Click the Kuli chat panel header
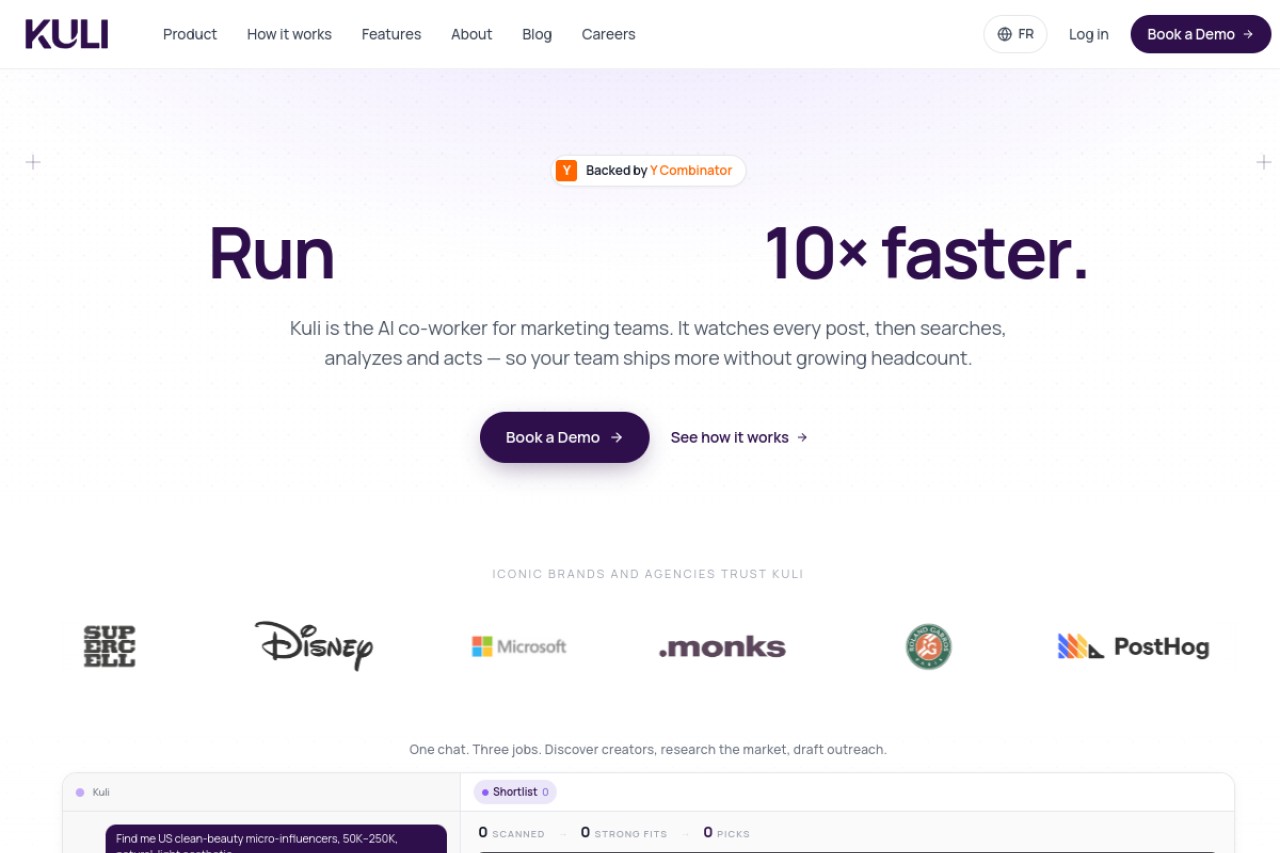 tap(261, 792)
